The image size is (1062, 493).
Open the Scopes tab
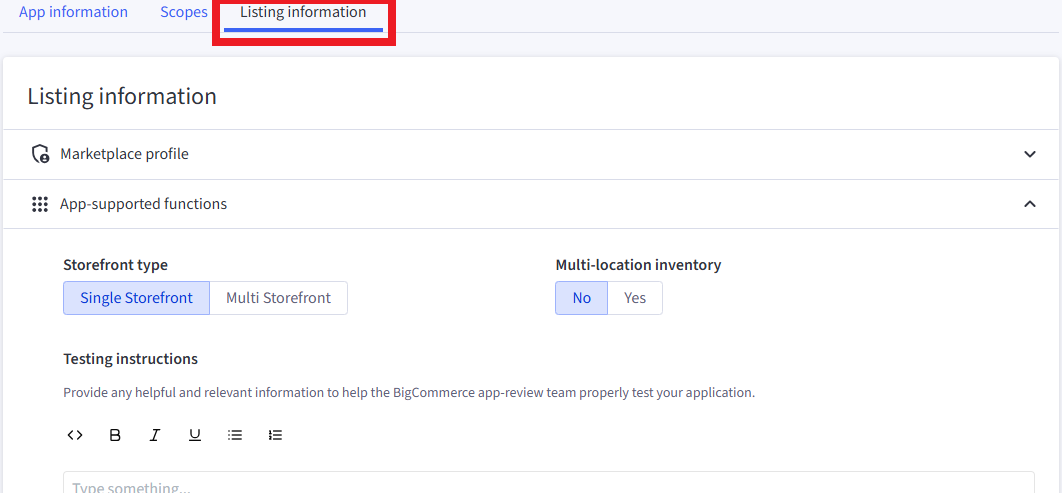[184, 13]
